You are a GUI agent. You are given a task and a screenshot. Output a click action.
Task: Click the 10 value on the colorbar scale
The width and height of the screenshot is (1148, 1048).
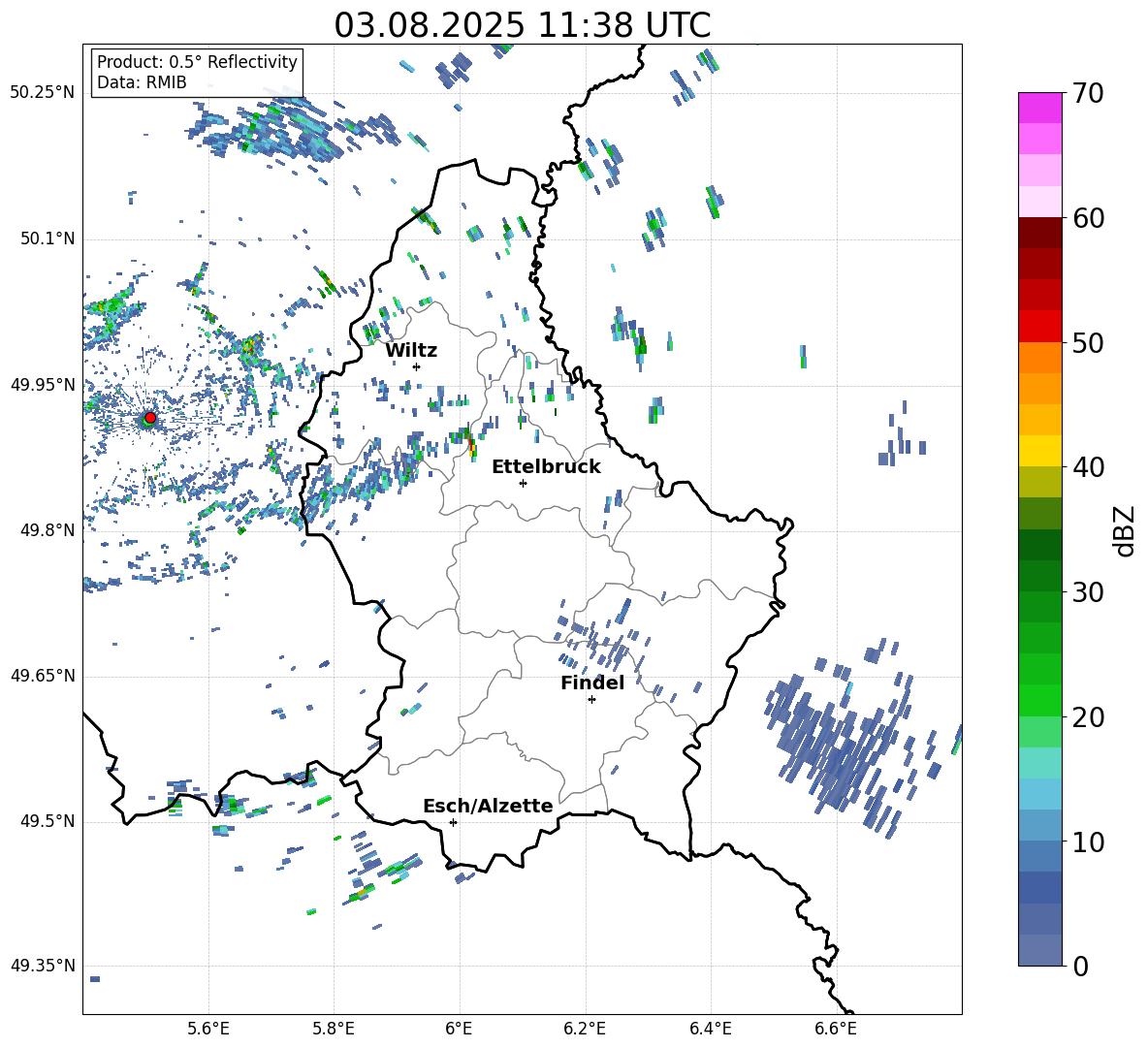(1088, 842)
